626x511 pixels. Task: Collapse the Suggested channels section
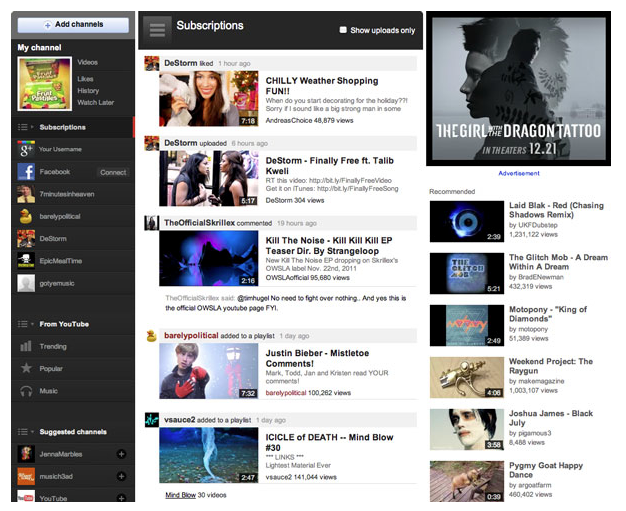pyautogui.click(x=25, y=432)
